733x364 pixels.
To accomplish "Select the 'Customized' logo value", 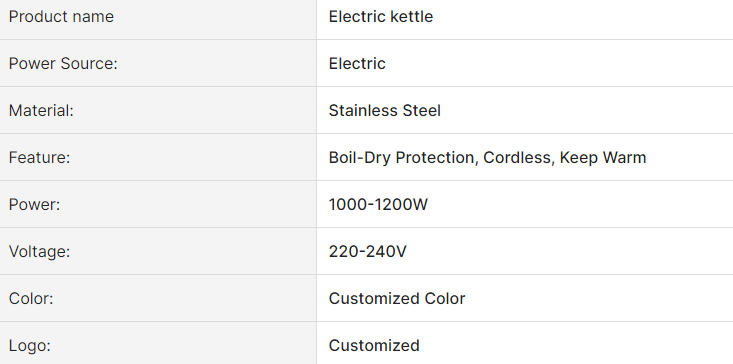I will 374,346.
